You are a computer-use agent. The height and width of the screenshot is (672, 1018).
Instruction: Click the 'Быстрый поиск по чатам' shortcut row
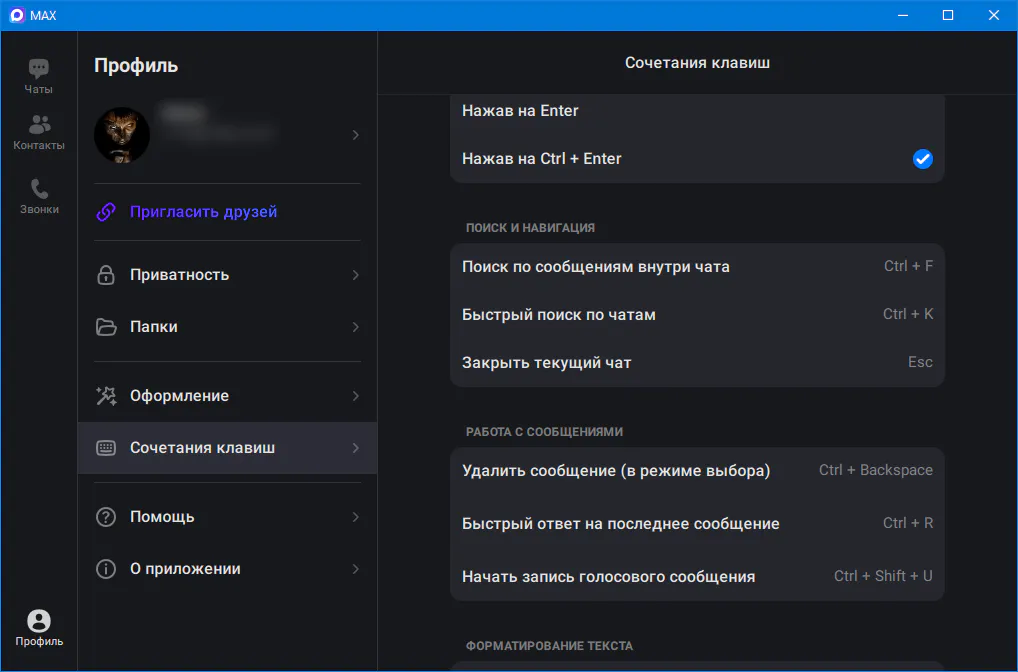[697, 315]
